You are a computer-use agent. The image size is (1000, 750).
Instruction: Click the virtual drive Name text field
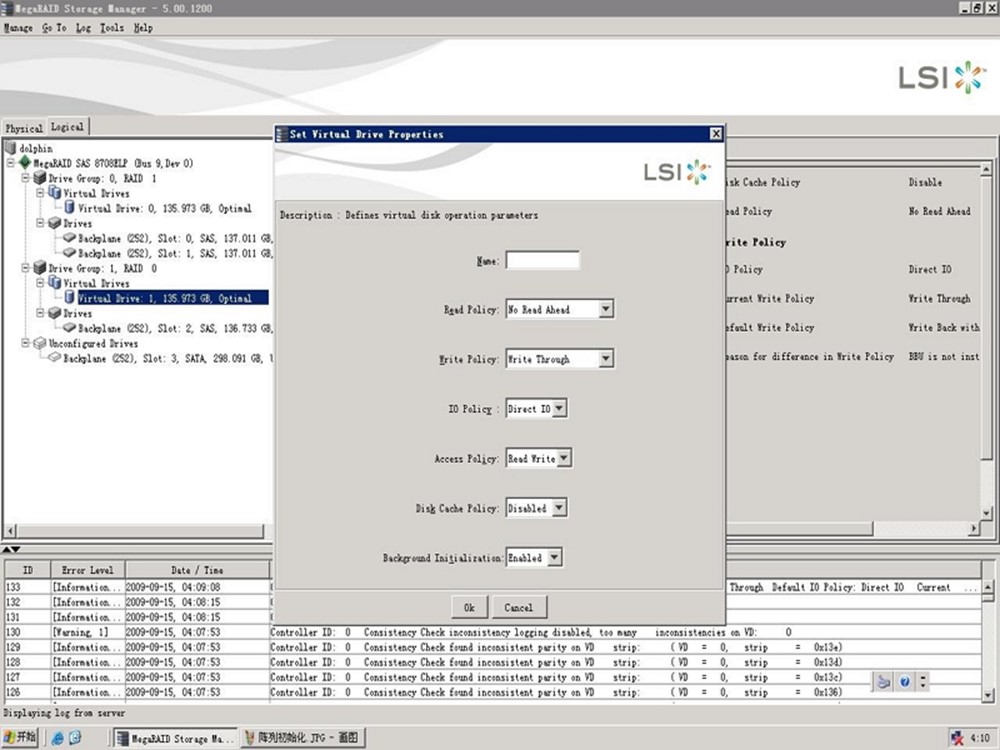542,261
